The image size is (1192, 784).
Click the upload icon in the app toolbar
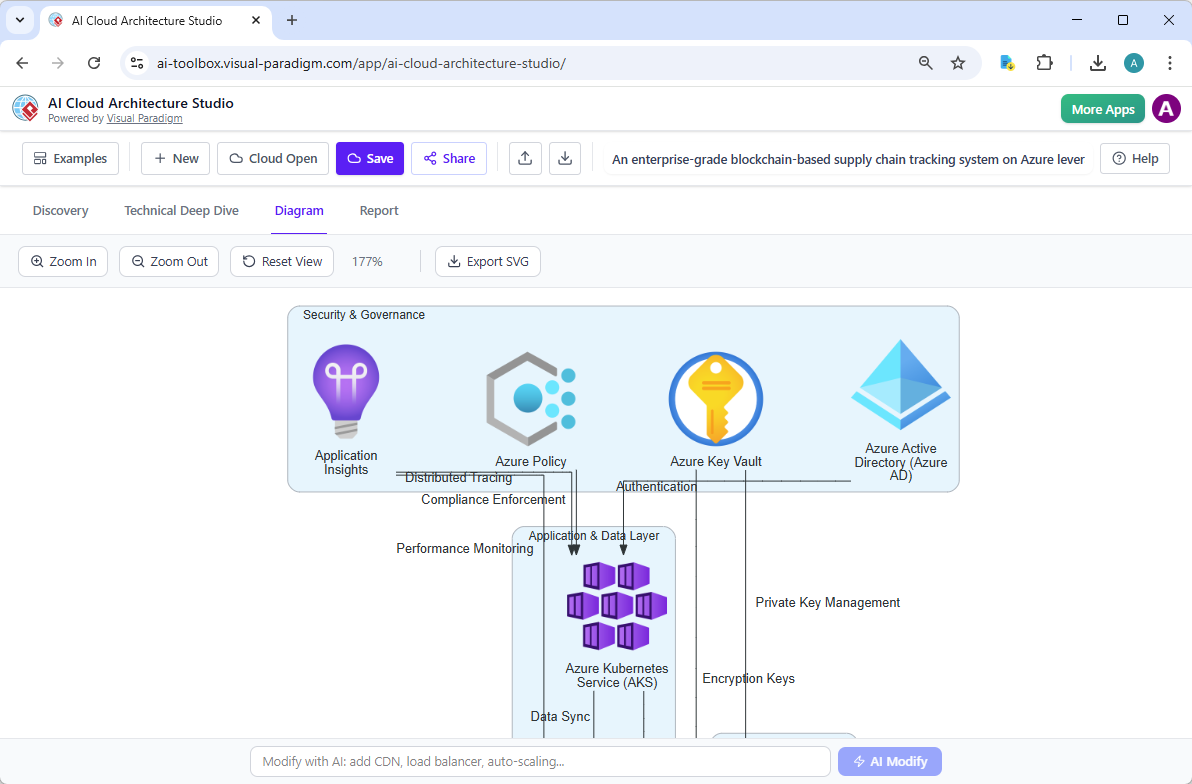tap(525, 158)
